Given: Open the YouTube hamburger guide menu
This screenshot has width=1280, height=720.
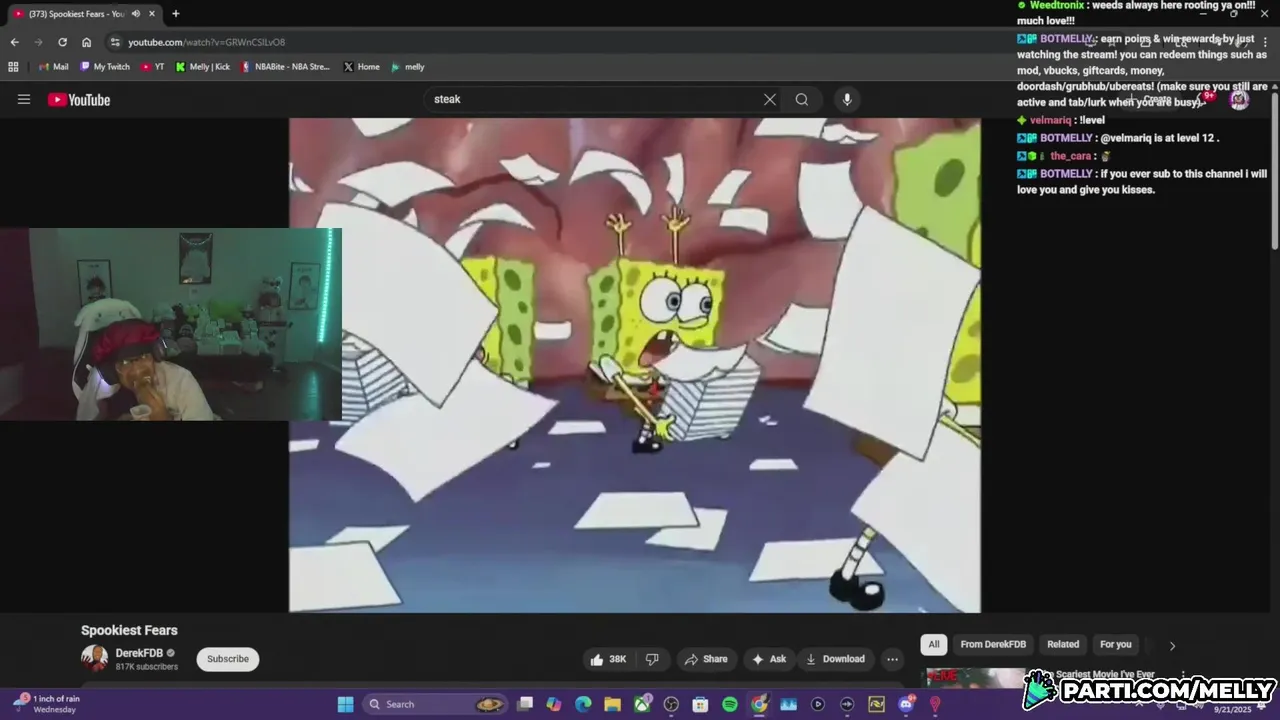Looking at the screenshot, I should coord(24,99).
